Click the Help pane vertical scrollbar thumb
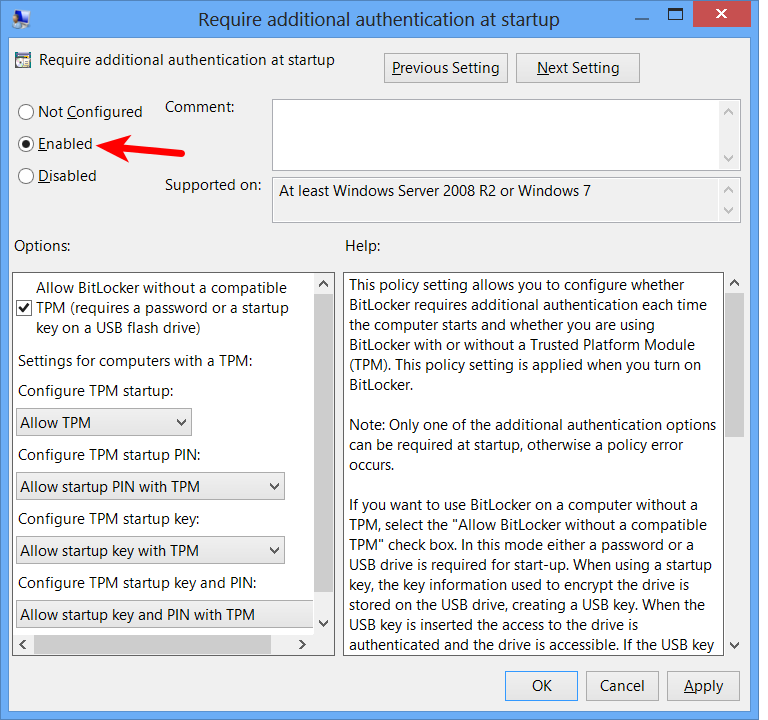Viewport: 768px width, 720px height. tap(734, 365)
